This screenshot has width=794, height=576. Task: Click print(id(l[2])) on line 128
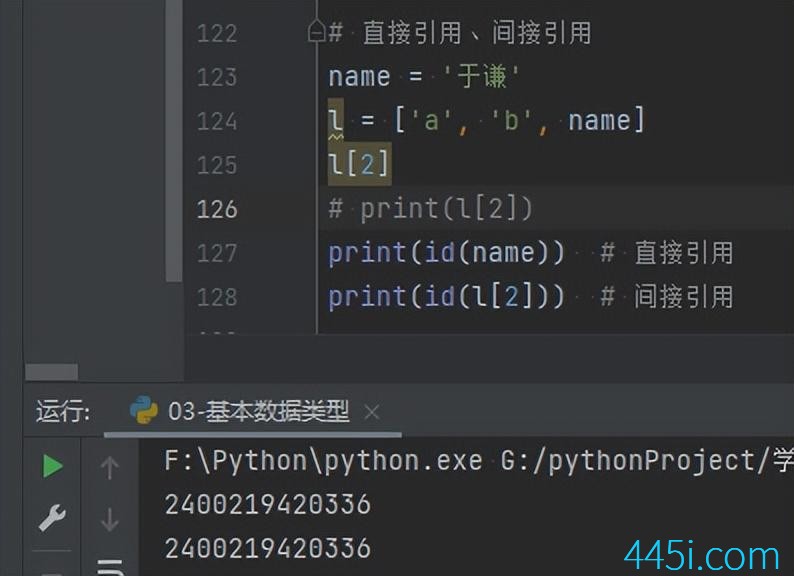pyautogui.click(x=446, y=296)
